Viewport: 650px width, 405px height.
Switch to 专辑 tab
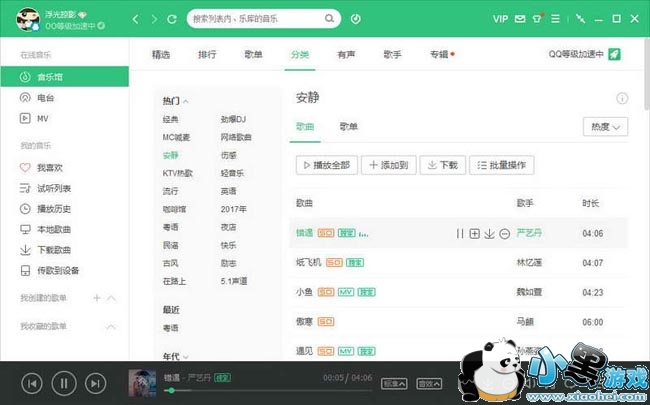[439, 54]
